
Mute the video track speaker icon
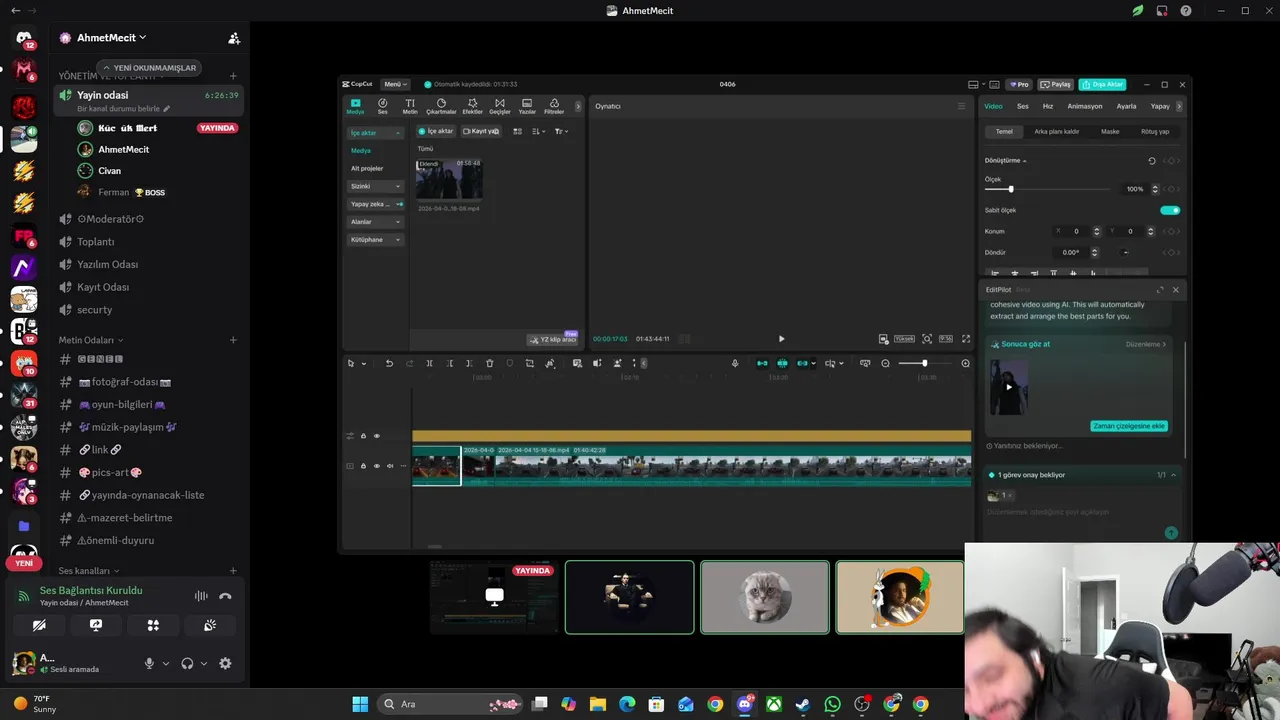pos(389,466)
